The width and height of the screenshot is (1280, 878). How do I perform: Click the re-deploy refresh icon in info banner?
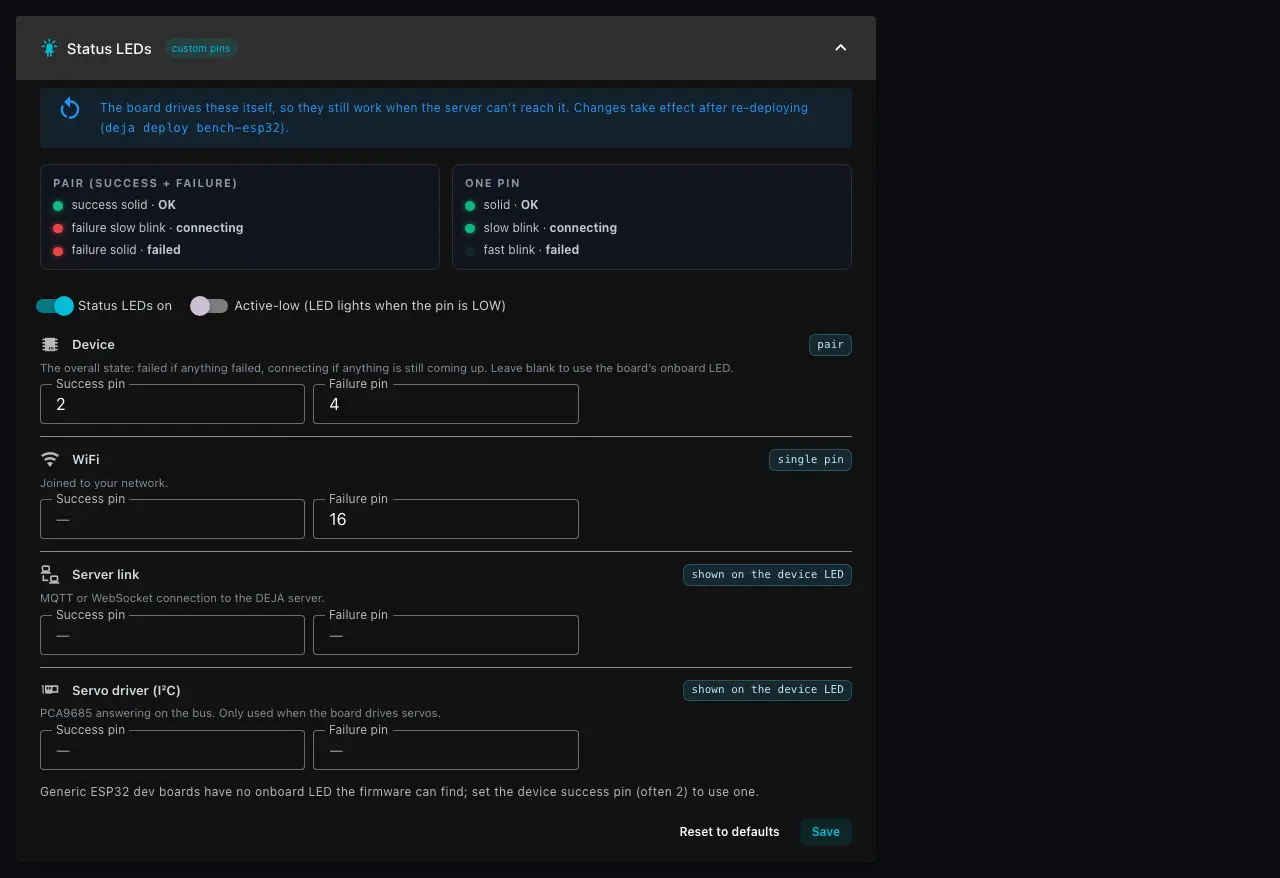[x=70, y=108]
